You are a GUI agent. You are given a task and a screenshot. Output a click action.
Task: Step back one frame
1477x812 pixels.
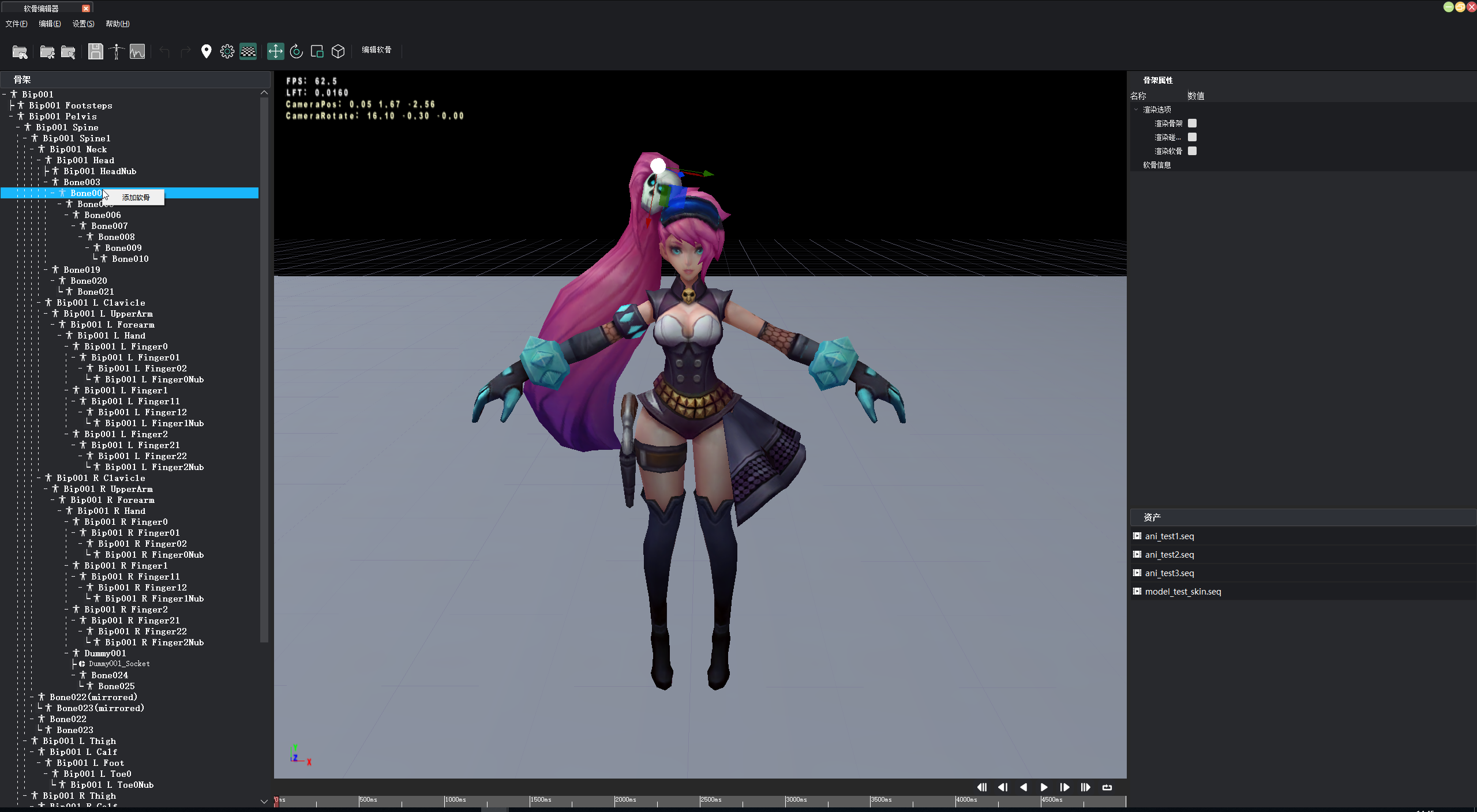click(1003, 787)
